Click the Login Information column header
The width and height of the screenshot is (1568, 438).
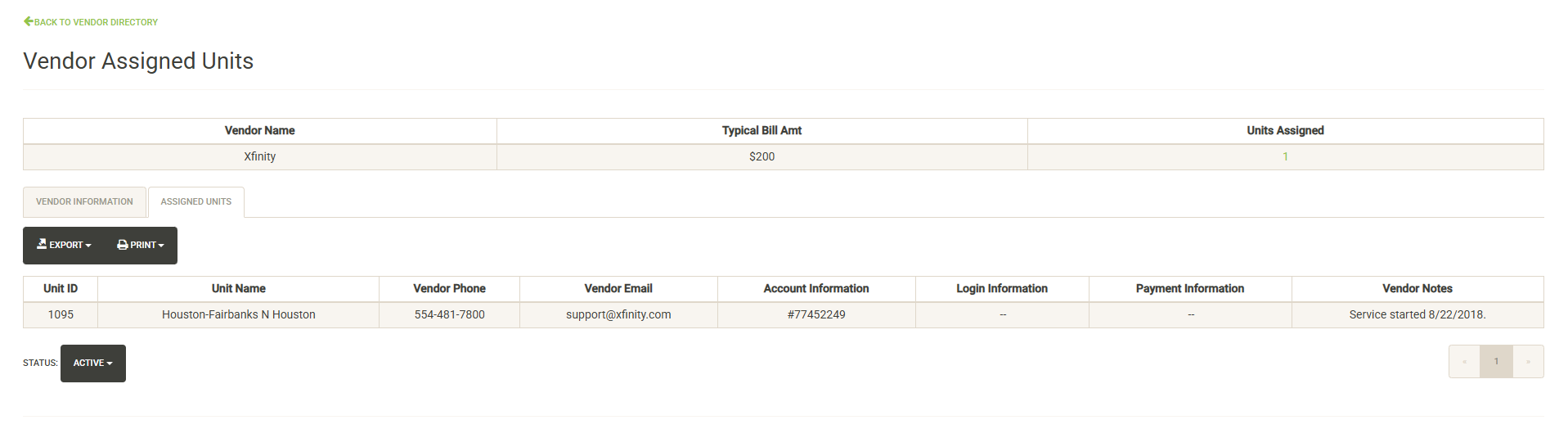(1002, 289)
